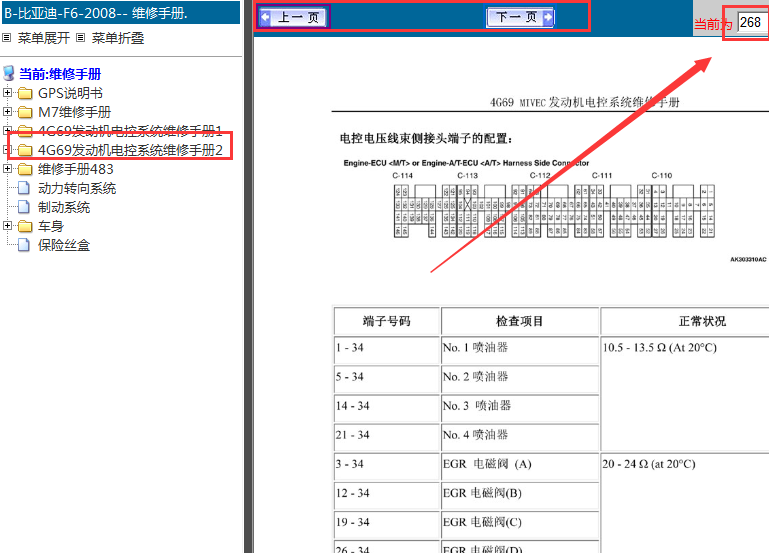Open 4G69发动机电控系统维修手册2 tree entry
Image resolution: width=769 pixels, height=553 pixels.
(x=130, y=150)
